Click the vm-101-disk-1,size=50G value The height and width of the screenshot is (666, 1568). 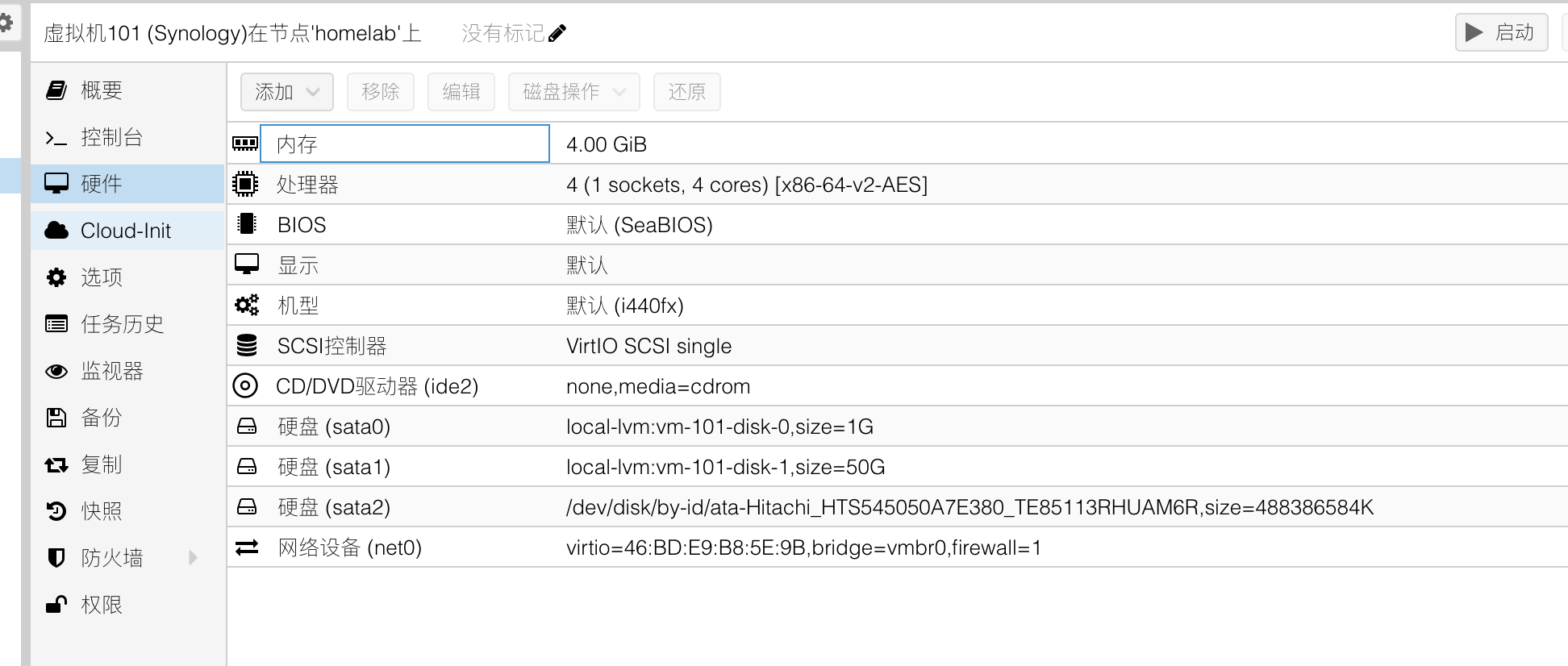[726, 467]
